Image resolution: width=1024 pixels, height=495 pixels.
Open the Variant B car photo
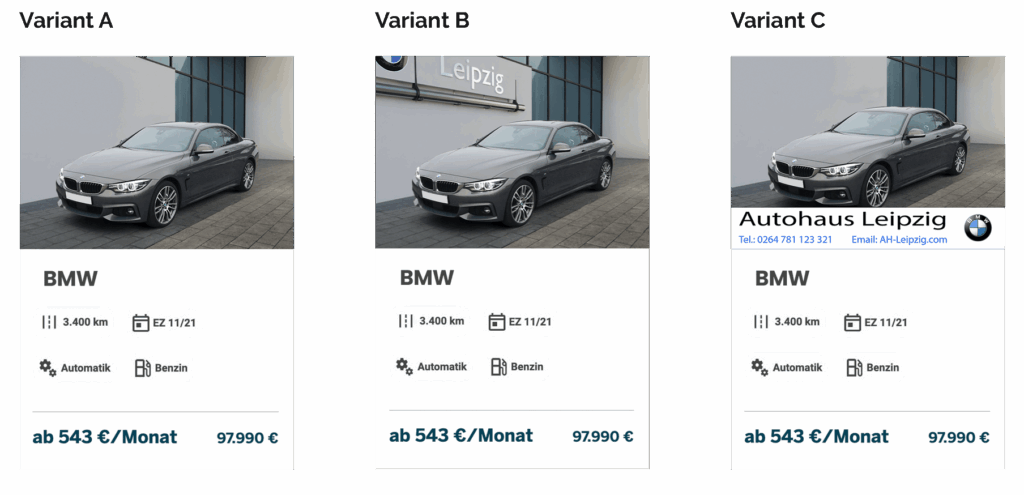click(x=512, y=152)
